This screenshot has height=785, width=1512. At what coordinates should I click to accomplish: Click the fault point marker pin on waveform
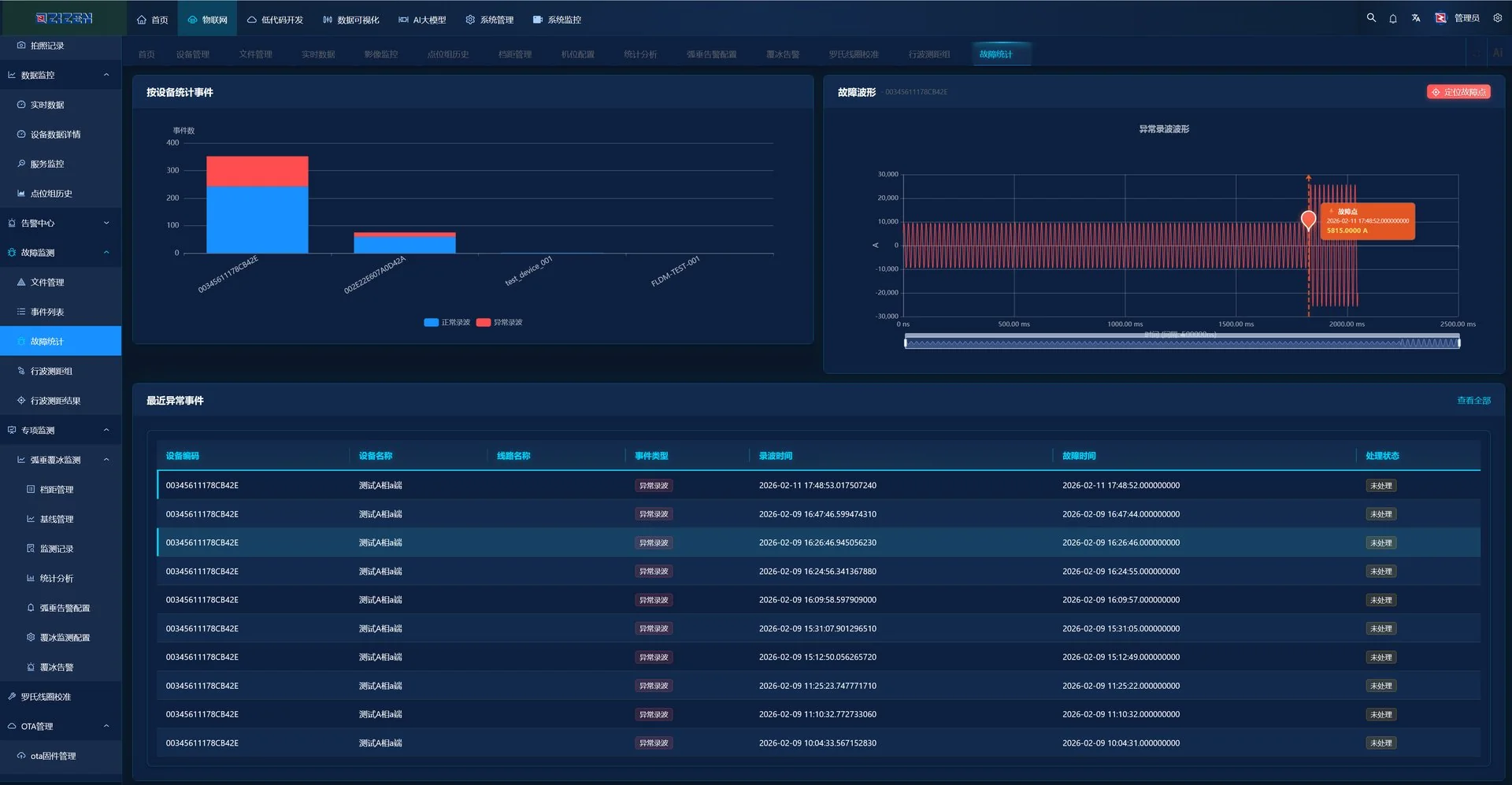coord(1308,220)
